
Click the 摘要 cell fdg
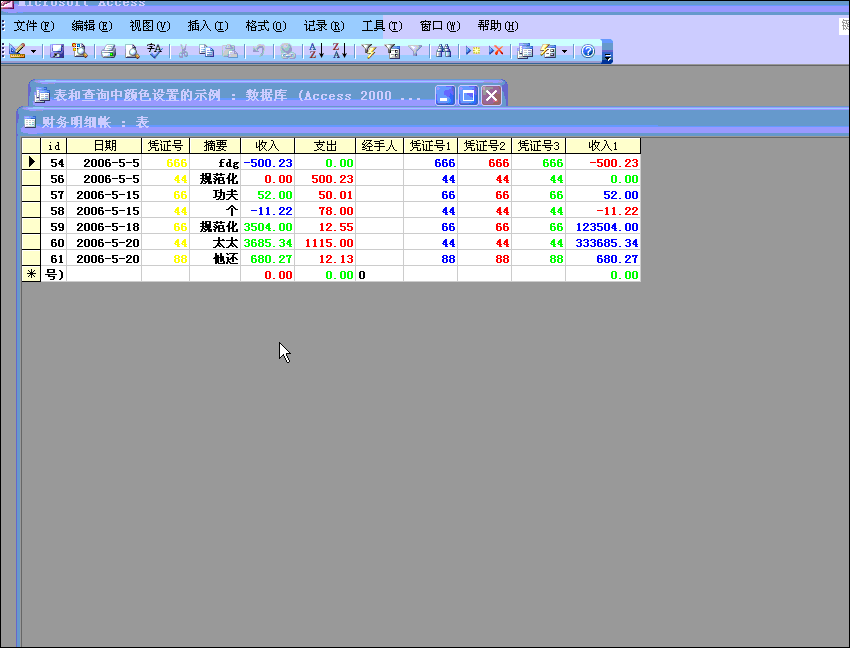[x=215, y=163]
